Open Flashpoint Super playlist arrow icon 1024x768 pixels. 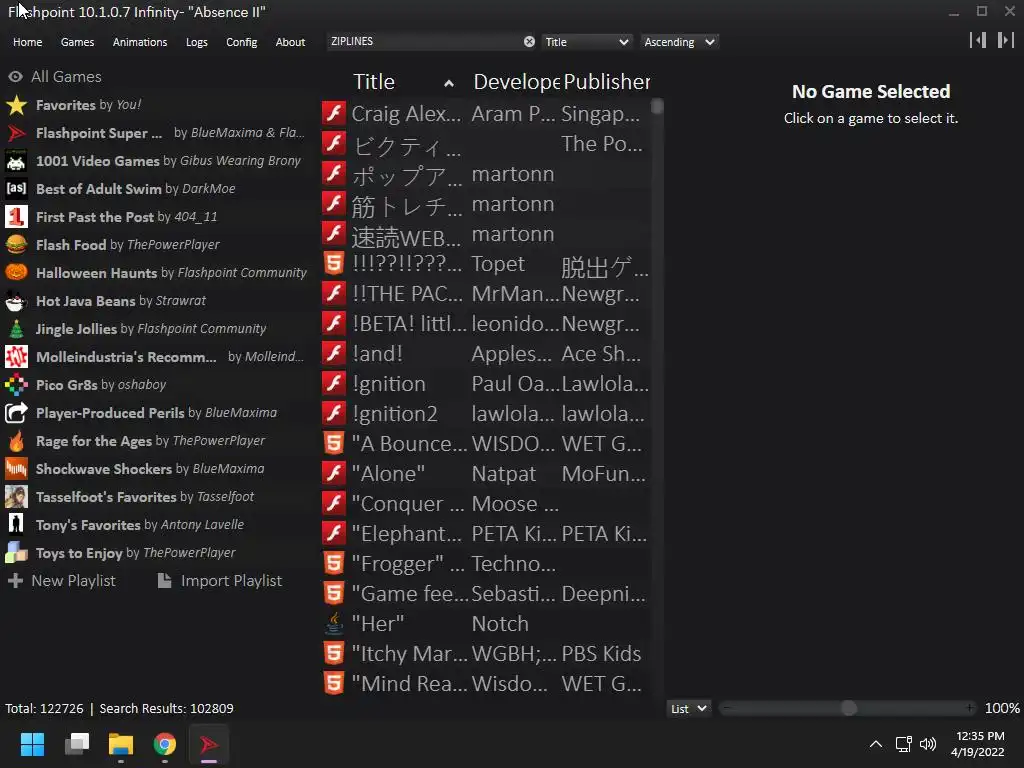[16, 133]
